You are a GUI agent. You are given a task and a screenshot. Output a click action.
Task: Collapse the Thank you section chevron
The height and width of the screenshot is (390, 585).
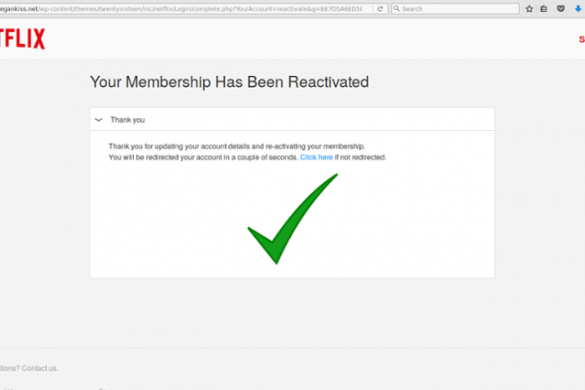coord(98,120)
